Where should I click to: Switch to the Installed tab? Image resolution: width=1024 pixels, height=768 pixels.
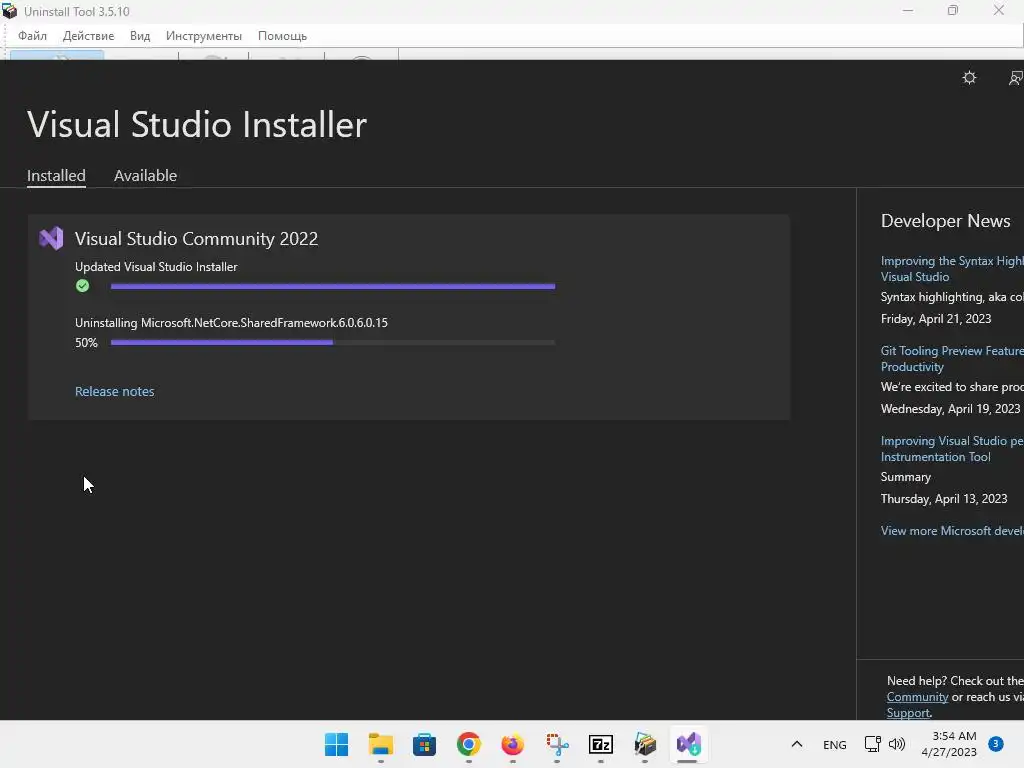[56, 176]
